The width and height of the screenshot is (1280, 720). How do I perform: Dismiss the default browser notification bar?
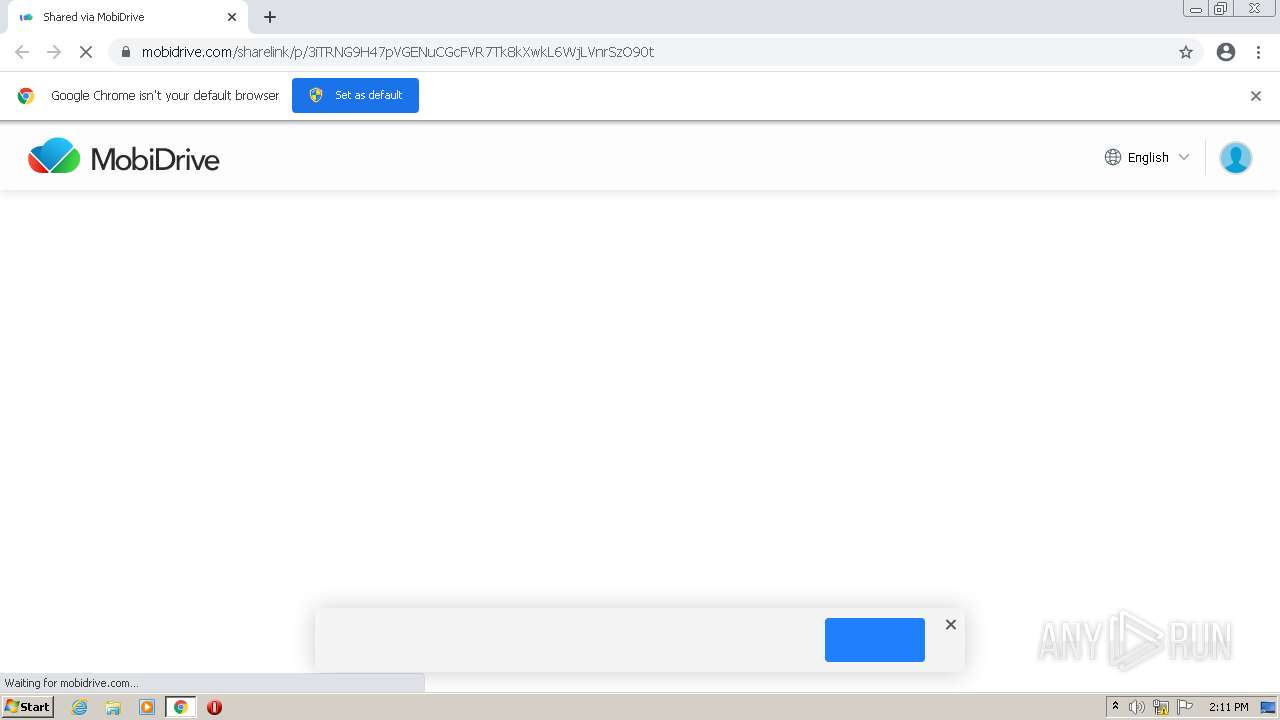click(1256, 96)
